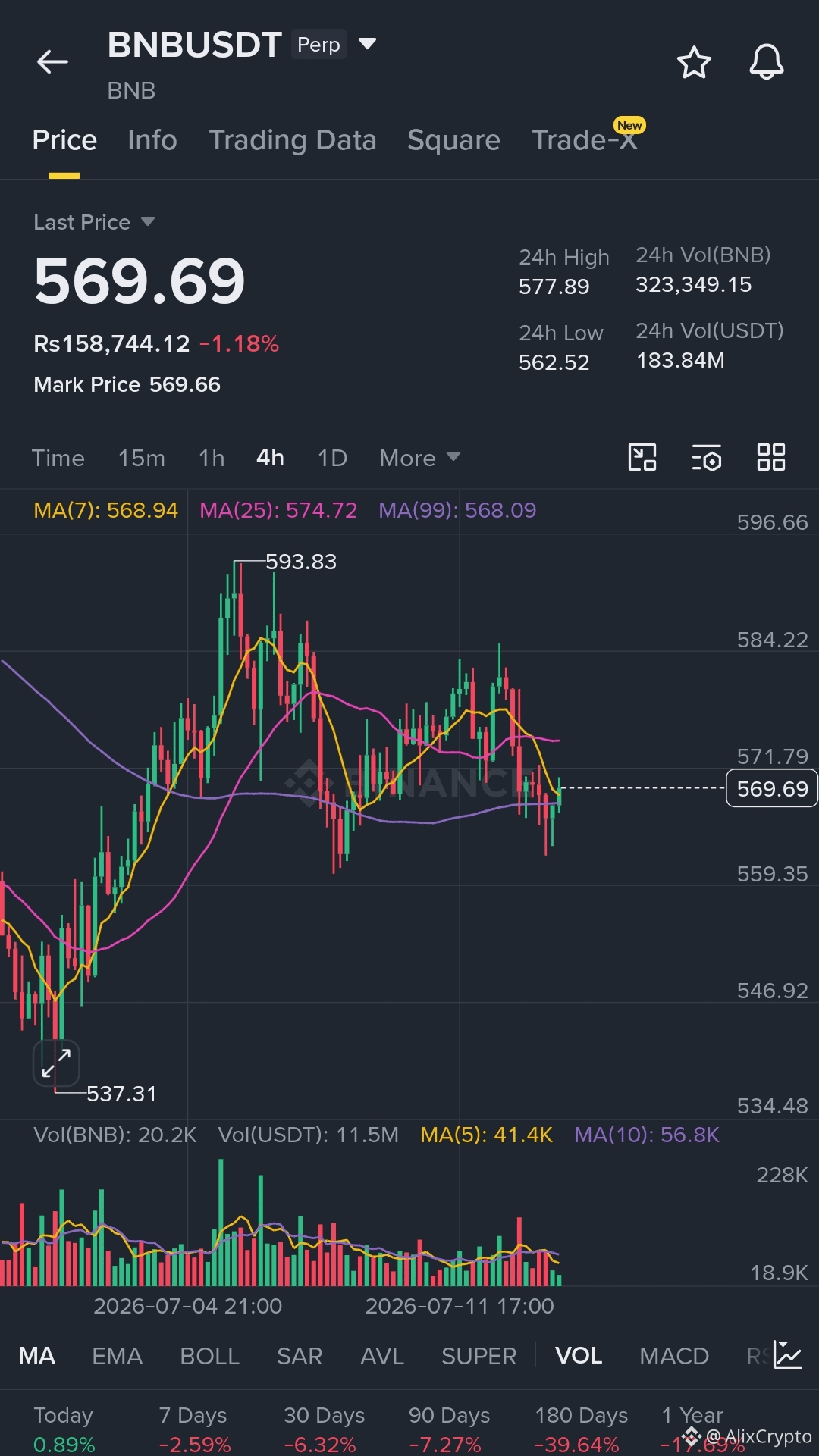
Task: Click the Perp contract label
Action: click(318, 45)
